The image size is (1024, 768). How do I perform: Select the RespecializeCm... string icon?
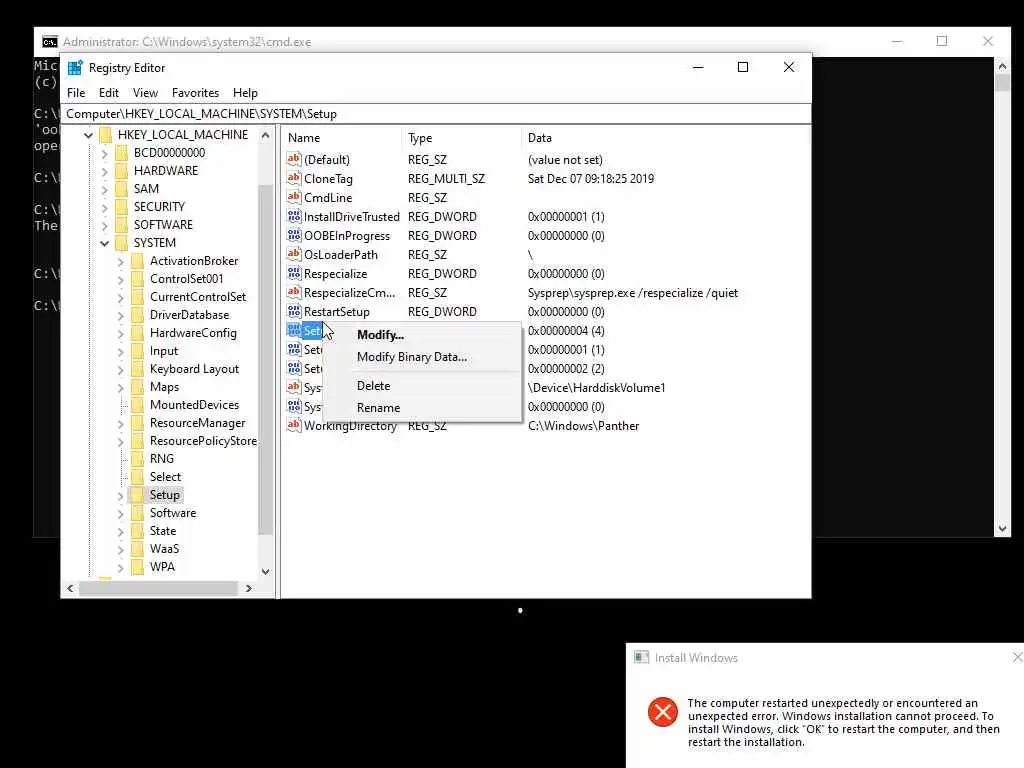(x=294, y=291)
